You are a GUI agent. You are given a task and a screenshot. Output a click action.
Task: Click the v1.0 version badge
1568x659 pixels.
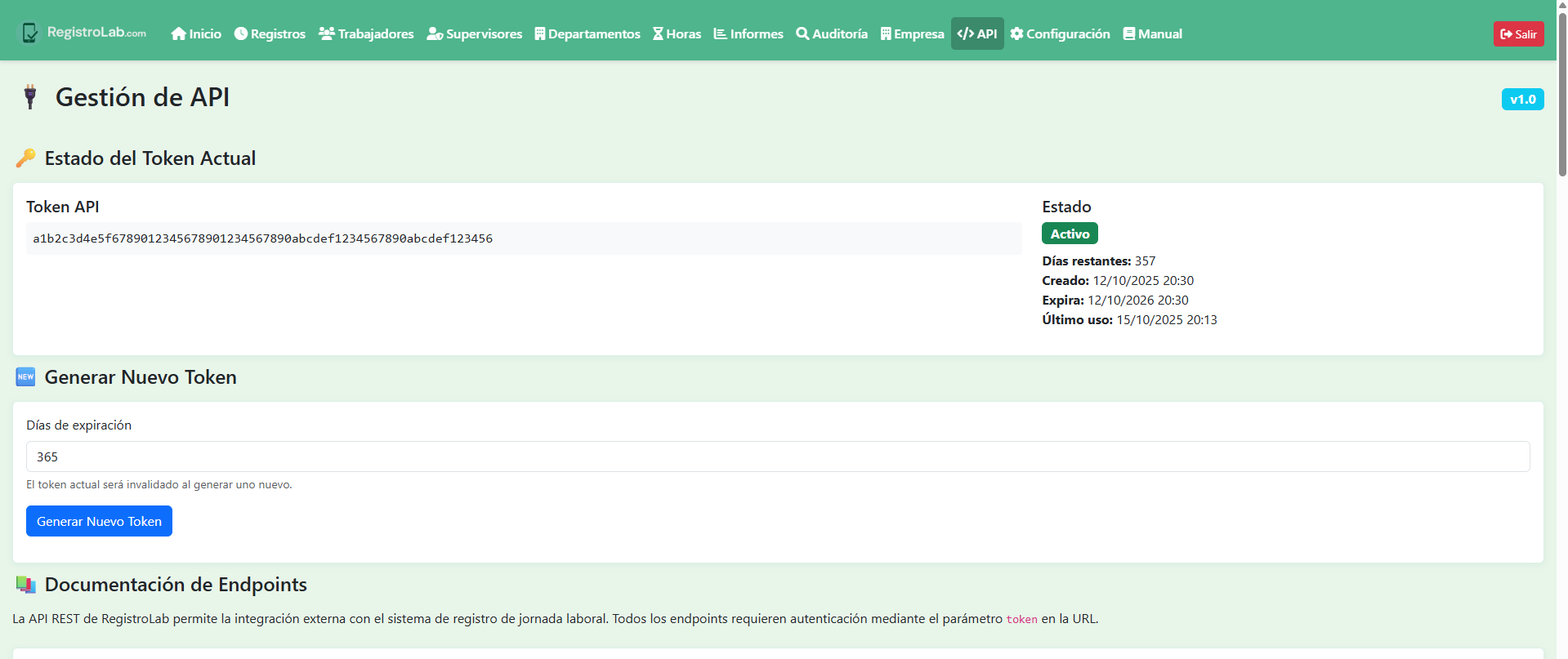(1522, 100)
